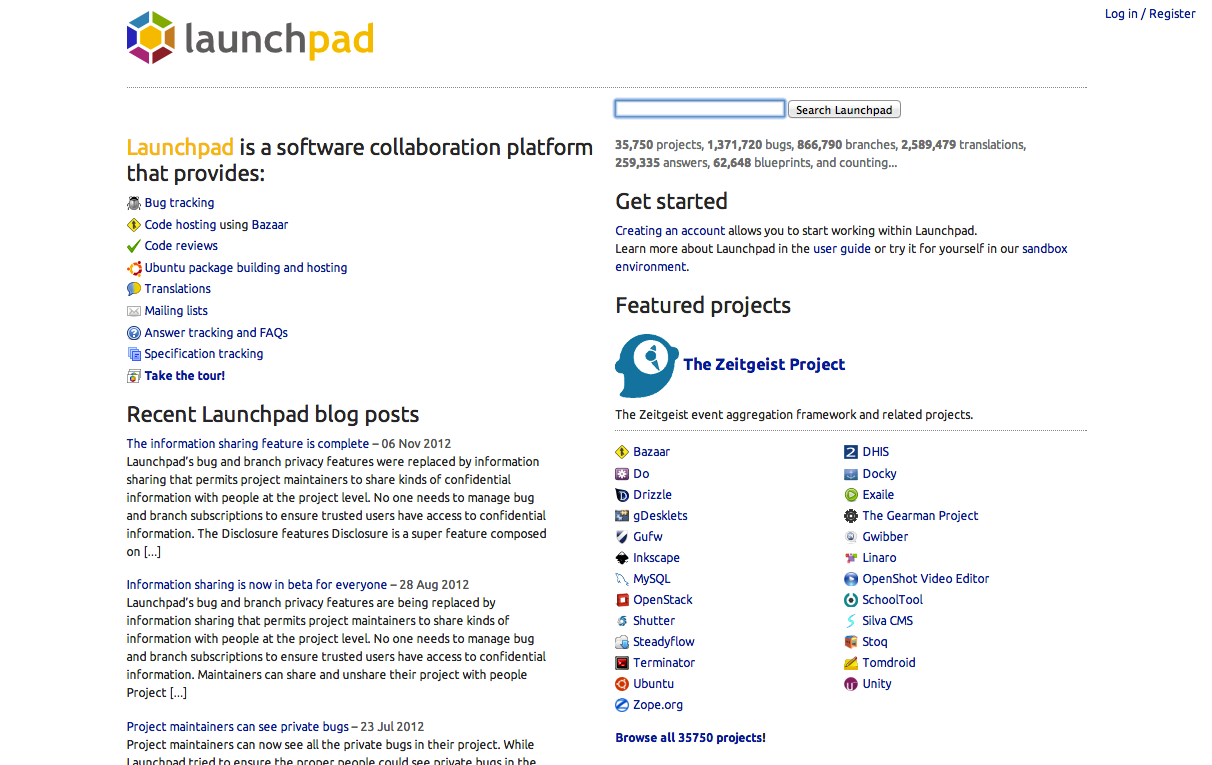Open the MySQL project link

coord(652,579)
